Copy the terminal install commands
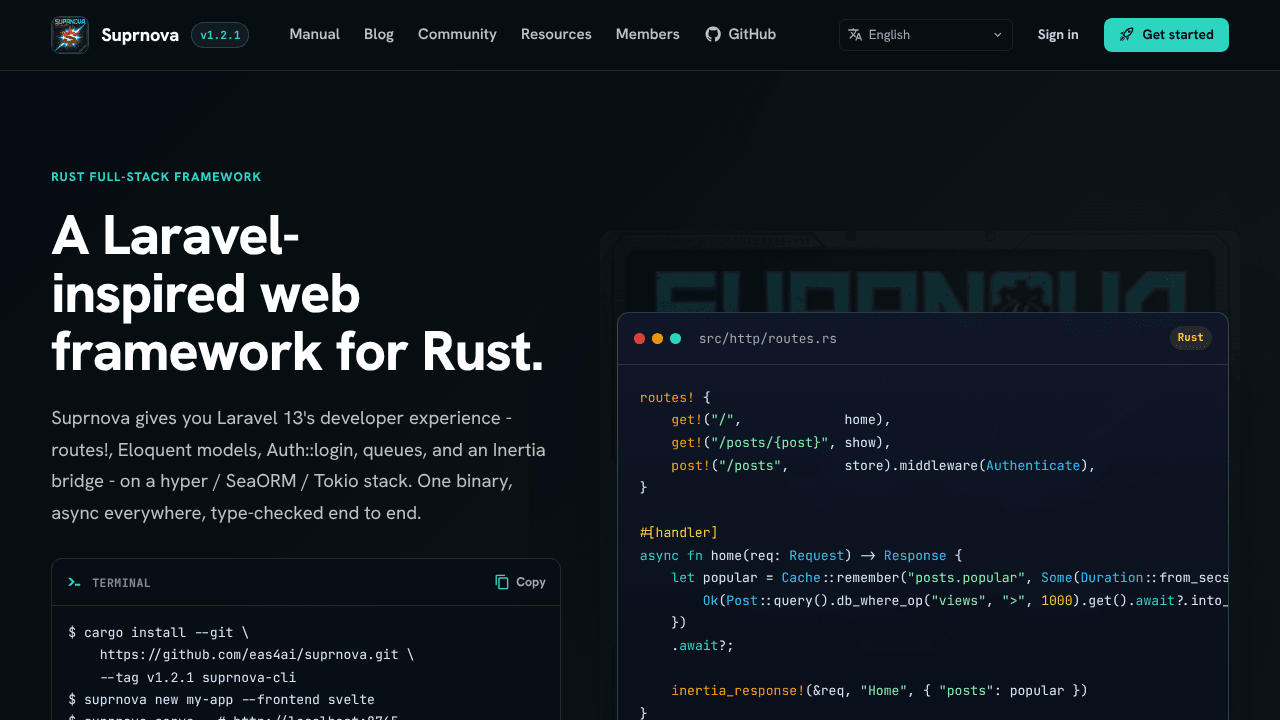Image resolution: width=1280 pixels, height=720 pixels. pyautogui.click(x=520, y=582)
